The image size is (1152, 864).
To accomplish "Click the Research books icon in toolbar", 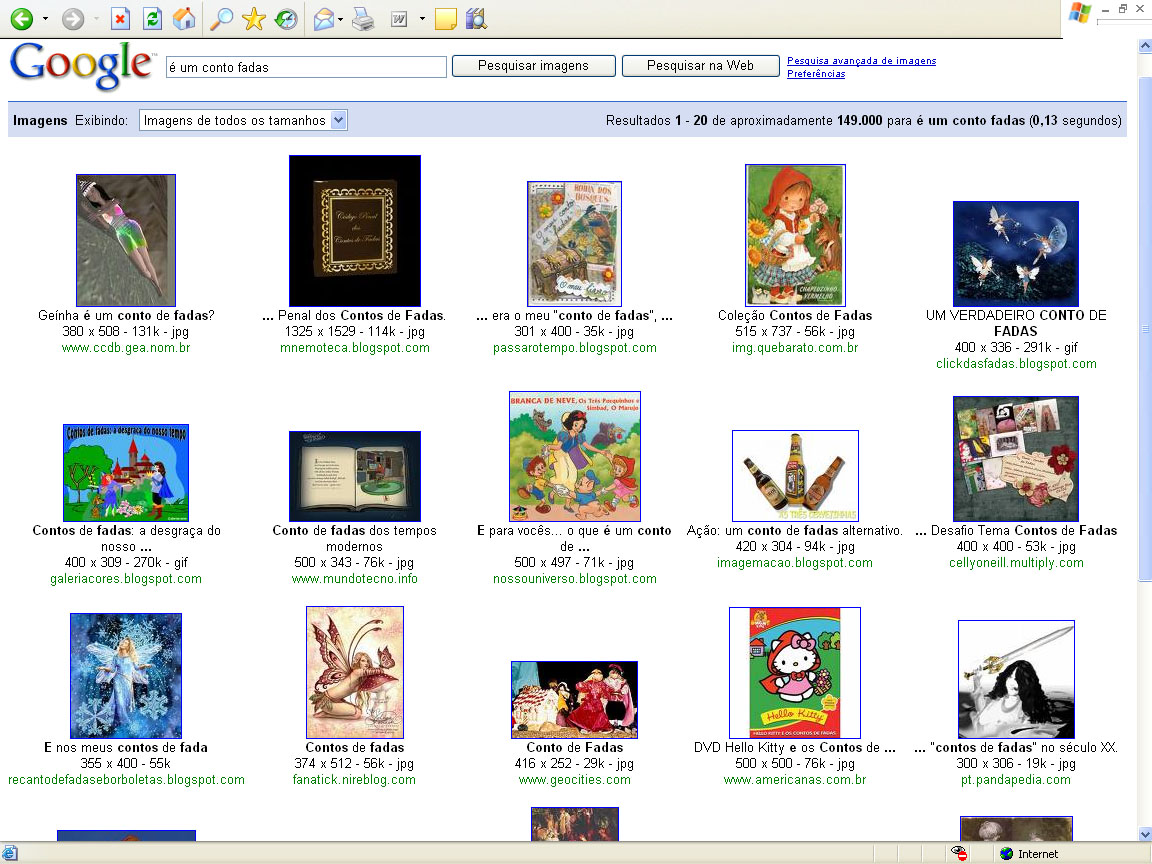I will pos(476,19).
